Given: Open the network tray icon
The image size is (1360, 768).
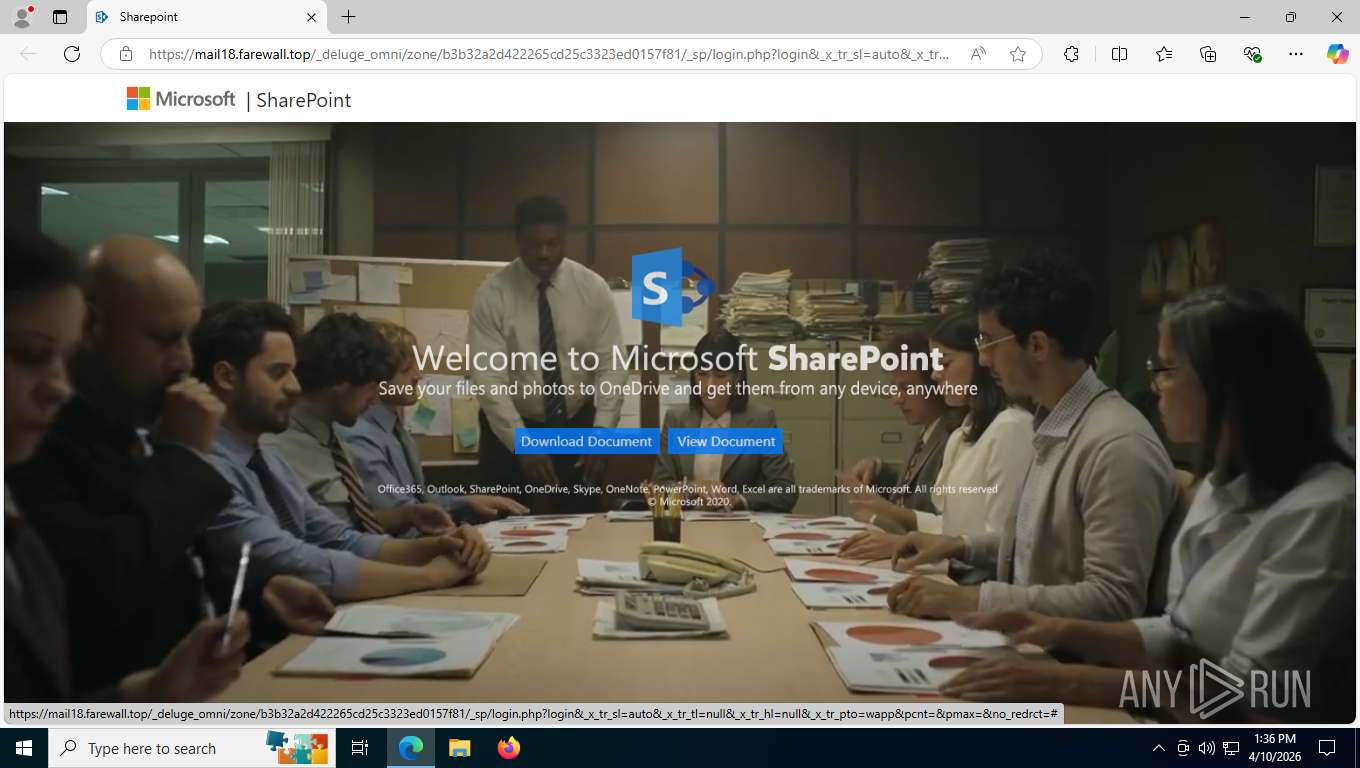Looking at the screenshot, I should tap(1231, 748).
